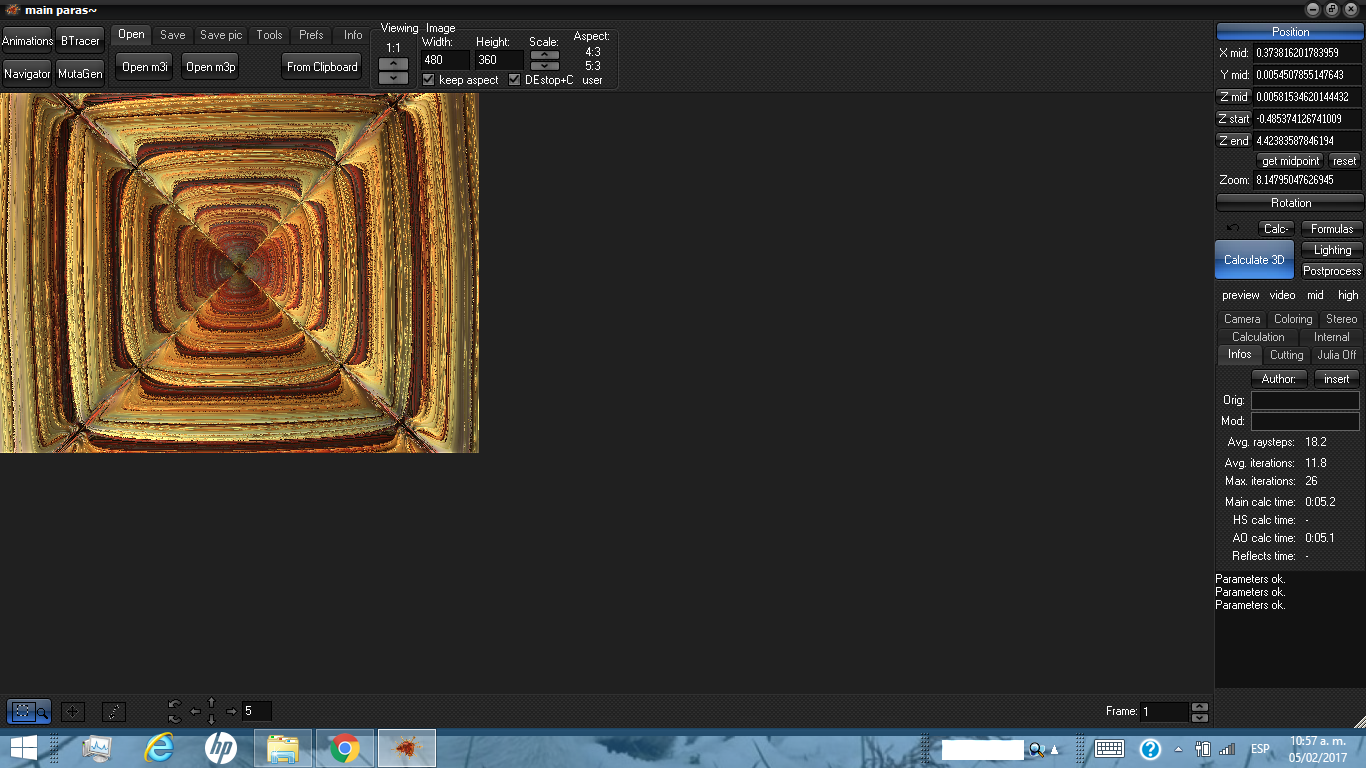Viewport: 1366px width, 768px height.
Task: Select 4:3 aspect ratio
Action: (593, 52)
